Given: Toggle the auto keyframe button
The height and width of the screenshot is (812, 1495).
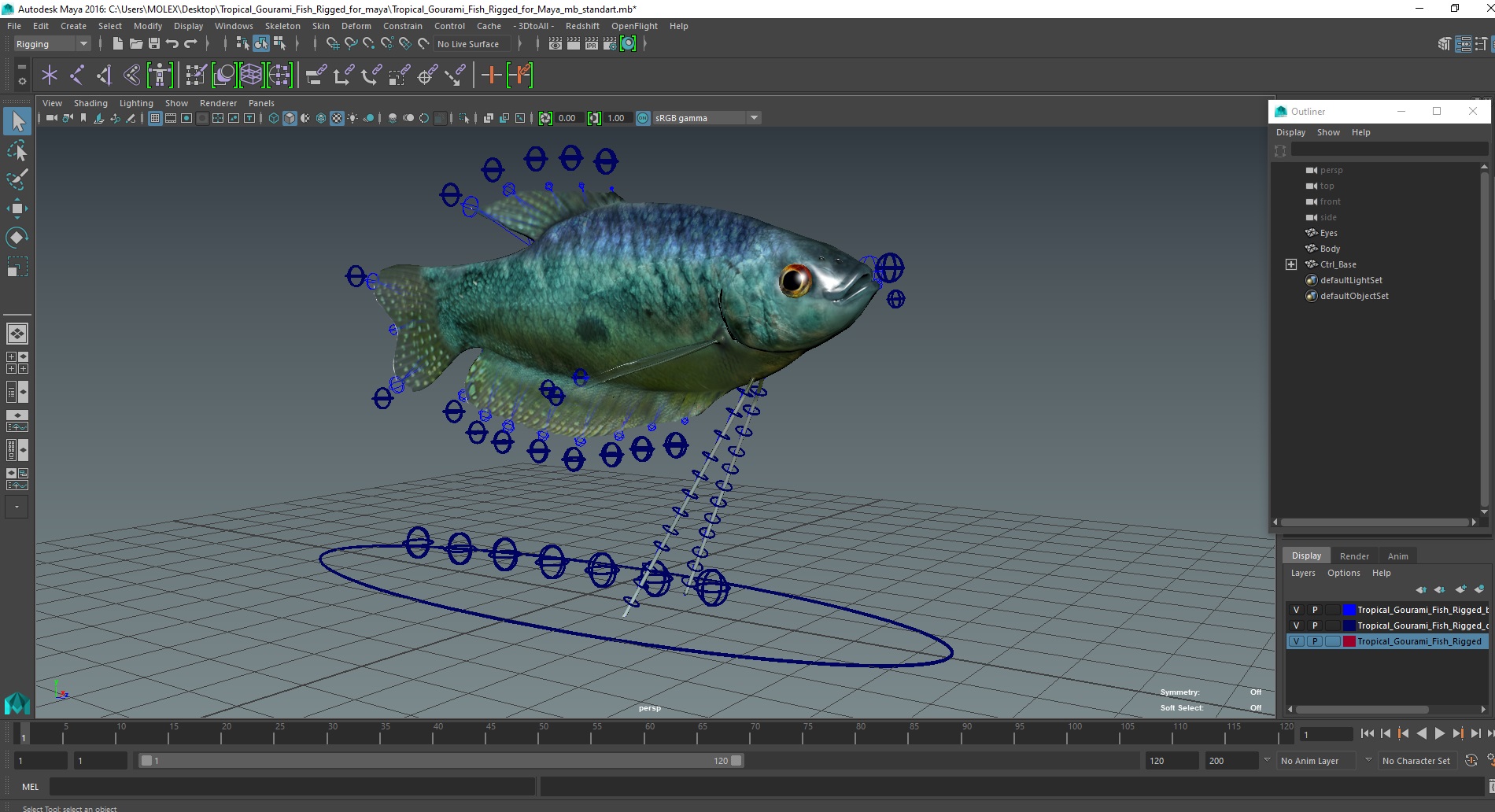Looking at the screenshot, I should 1471,761.
